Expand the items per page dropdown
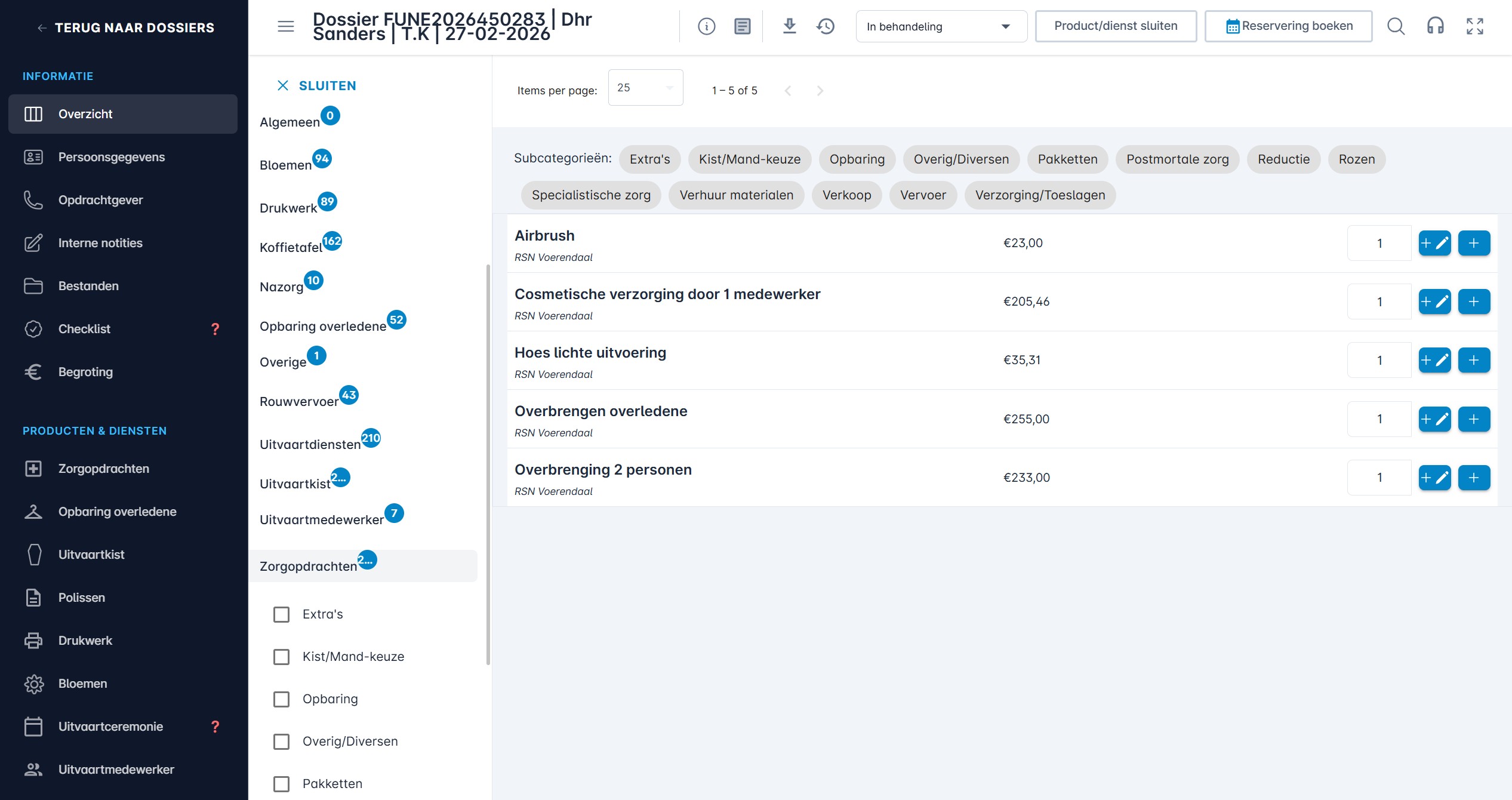1512x800 pixels. (645, 88)
